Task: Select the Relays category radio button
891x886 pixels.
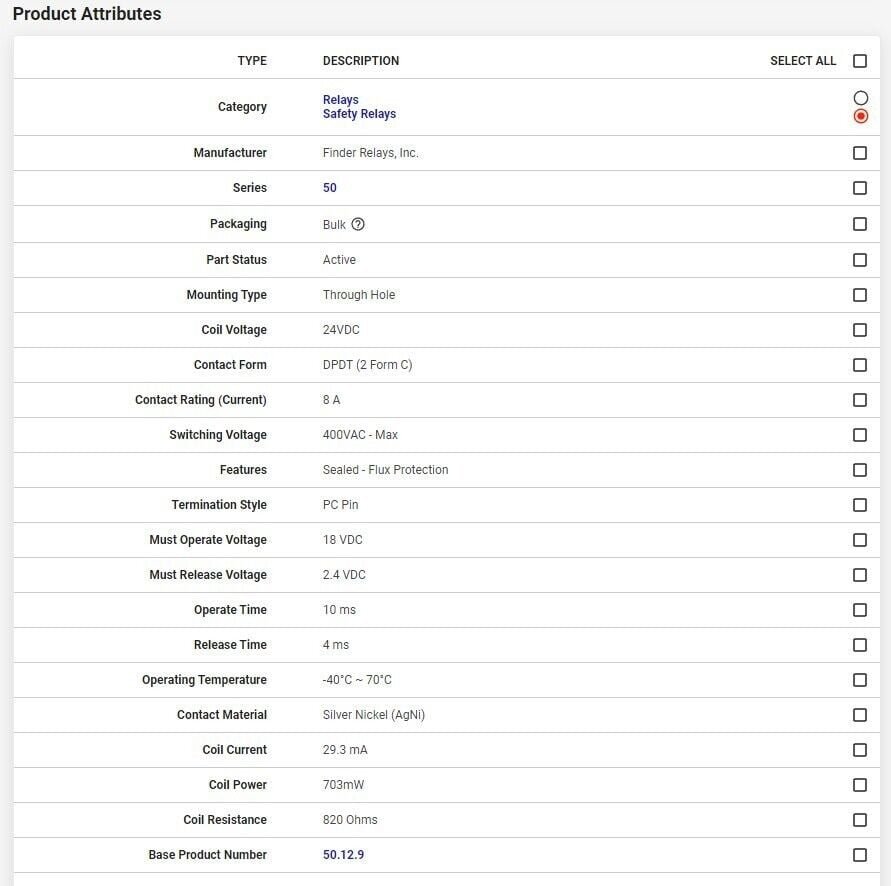Action: tap(861, 98)
